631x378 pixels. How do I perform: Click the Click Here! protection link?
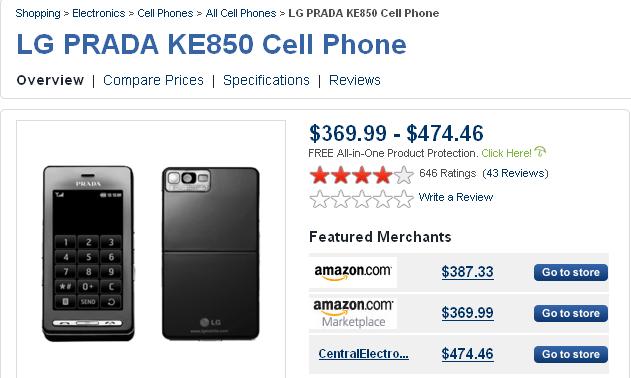click(x=506, y=153)
